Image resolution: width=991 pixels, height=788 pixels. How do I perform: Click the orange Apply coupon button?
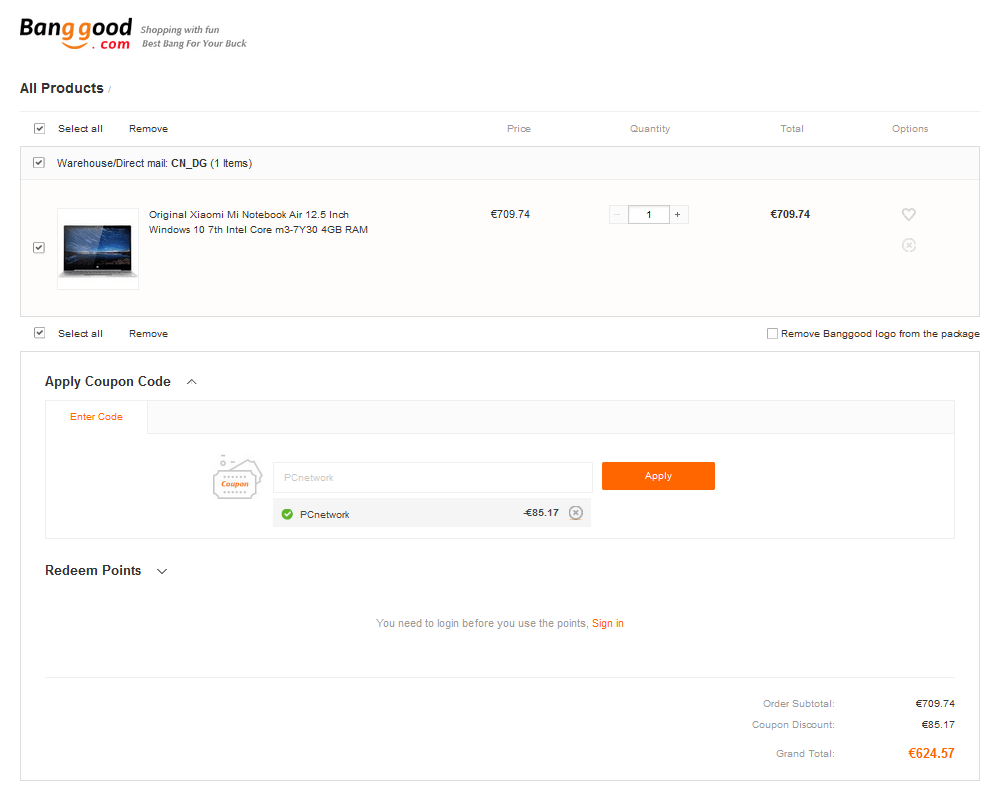click(x=658, y=476)
